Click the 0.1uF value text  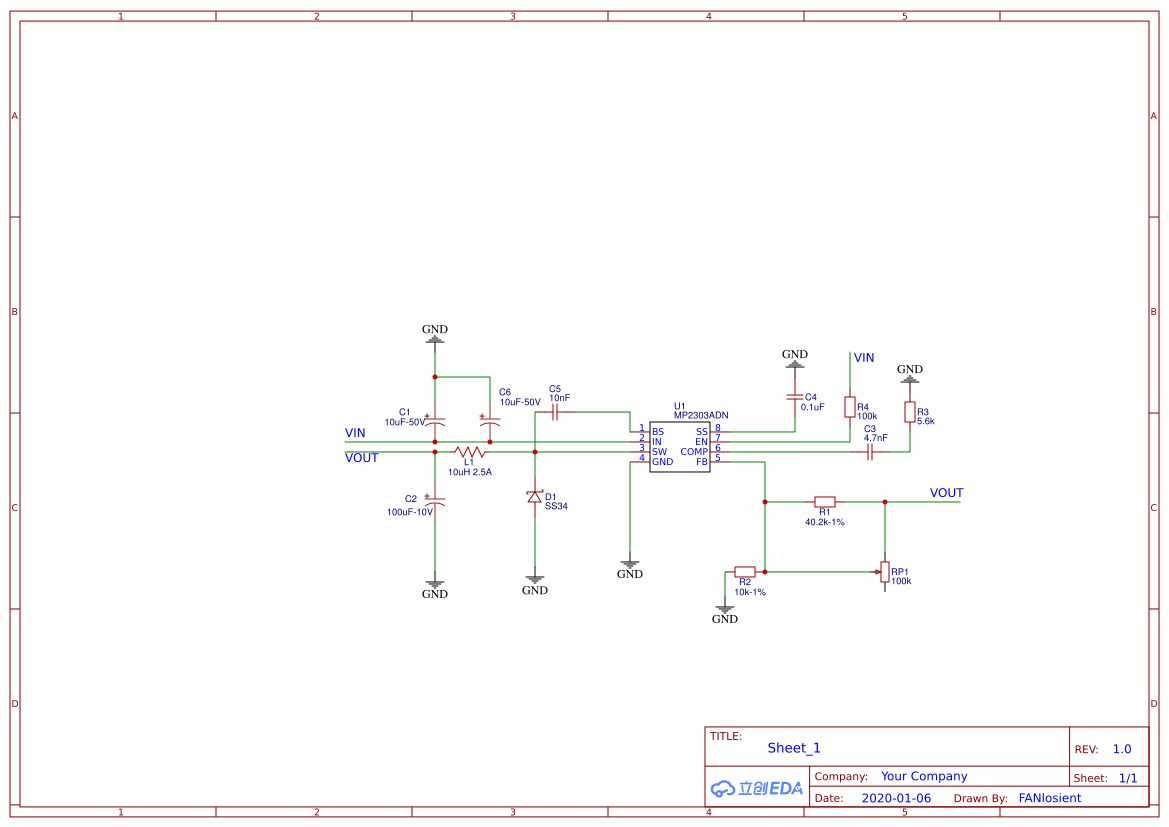coord(813,407)
